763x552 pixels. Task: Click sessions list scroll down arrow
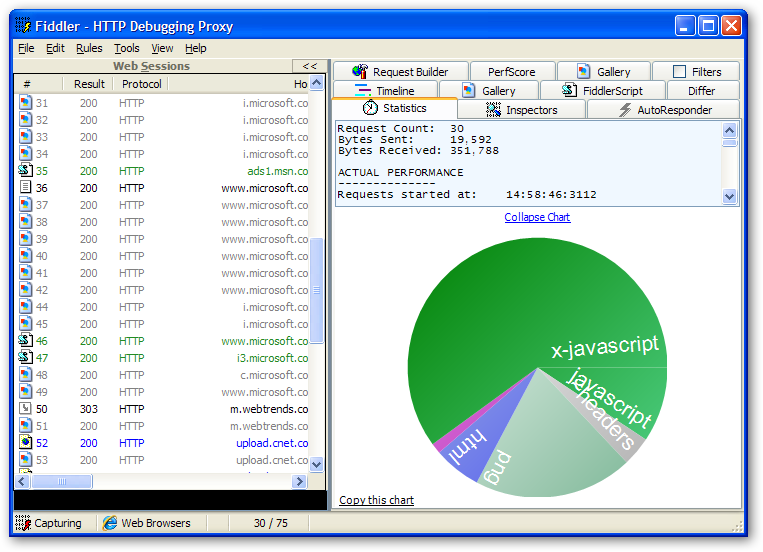[x=316, y=464]
